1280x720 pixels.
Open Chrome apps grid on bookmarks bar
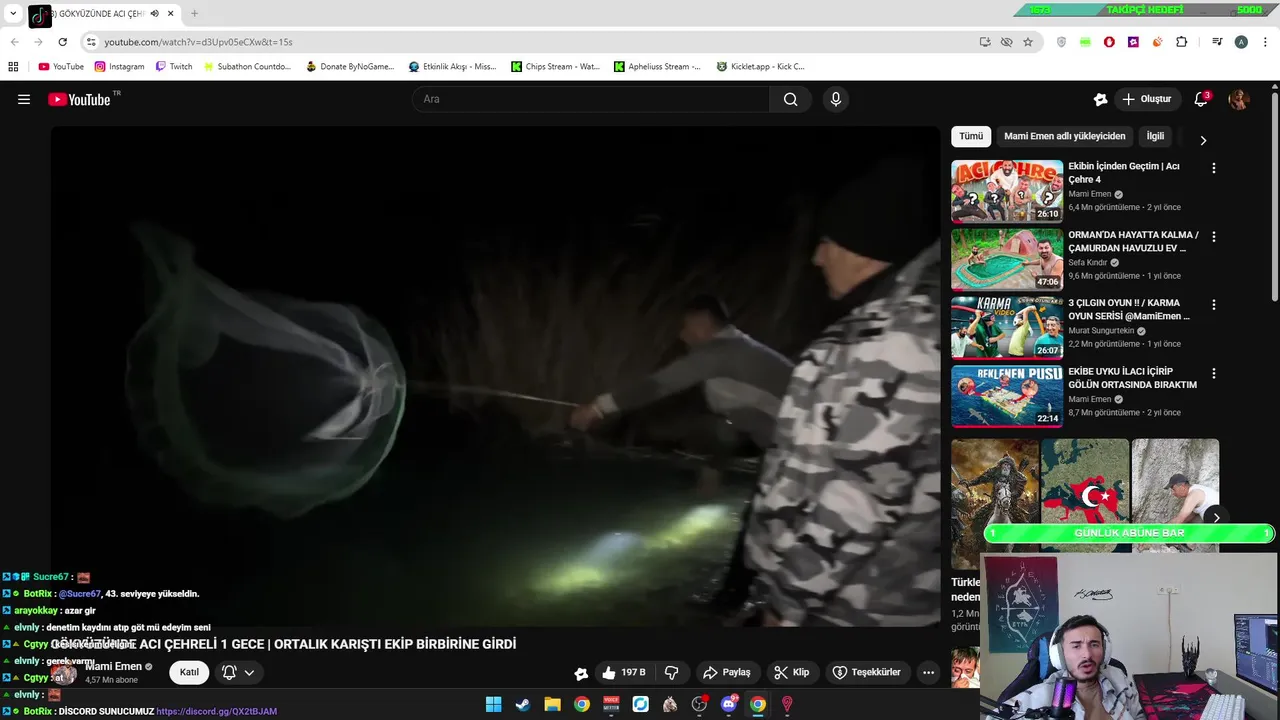coord(13,67)
